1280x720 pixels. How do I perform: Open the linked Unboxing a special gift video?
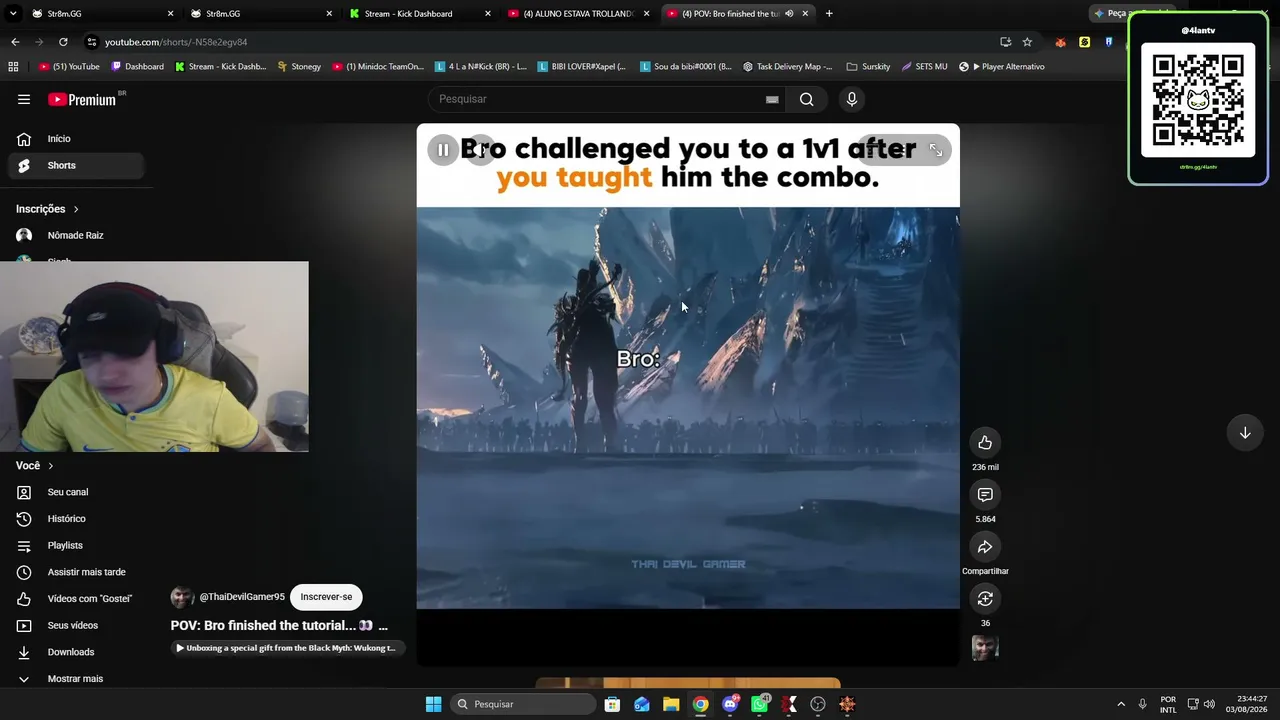[286, 648]
